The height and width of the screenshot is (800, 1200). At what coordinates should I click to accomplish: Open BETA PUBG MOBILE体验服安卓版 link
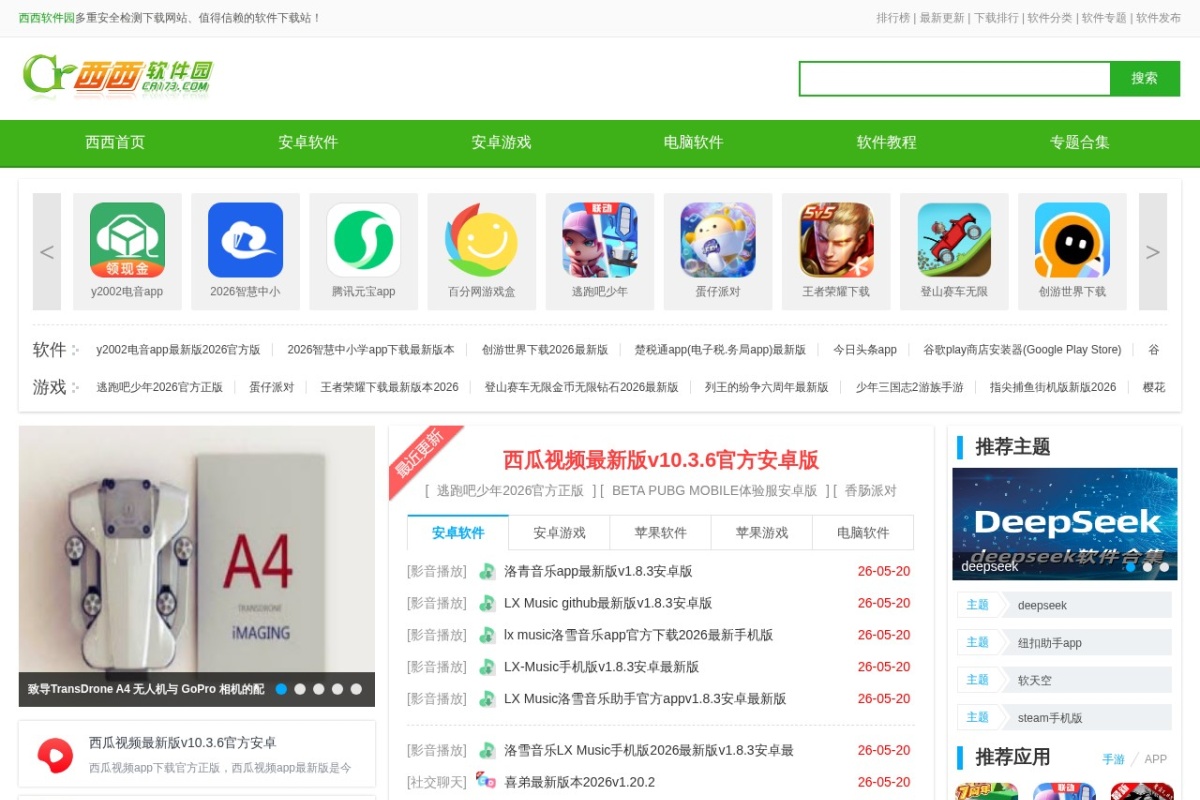click(x=714, y=491)
